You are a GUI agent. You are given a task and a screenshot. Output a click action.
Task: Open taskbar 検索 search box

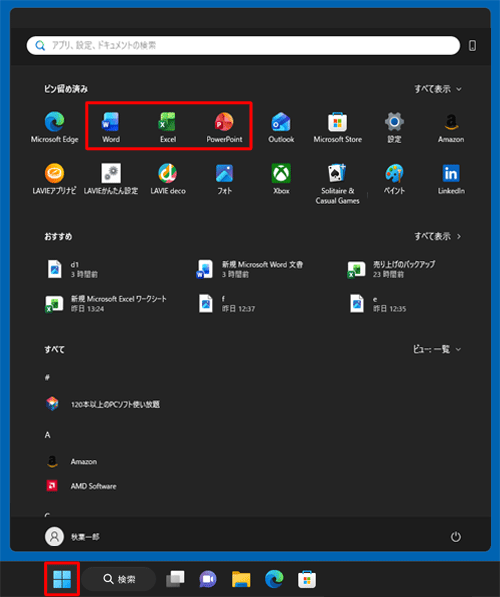point(119,579)
